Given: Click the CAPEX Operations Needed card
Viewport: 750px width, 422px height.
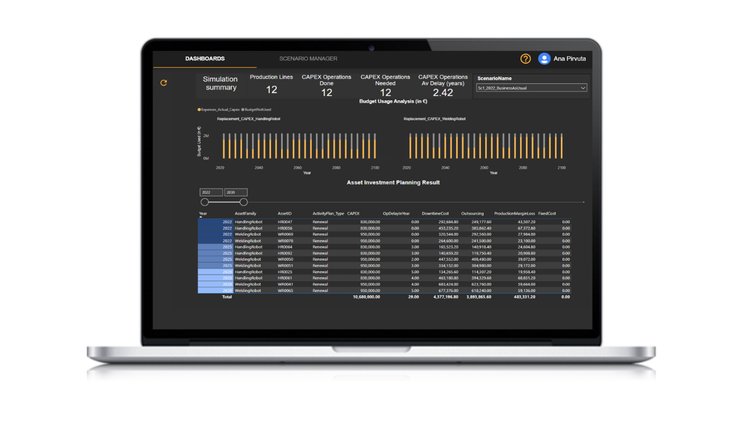Looking at the screenshot, I should [385, 86].
